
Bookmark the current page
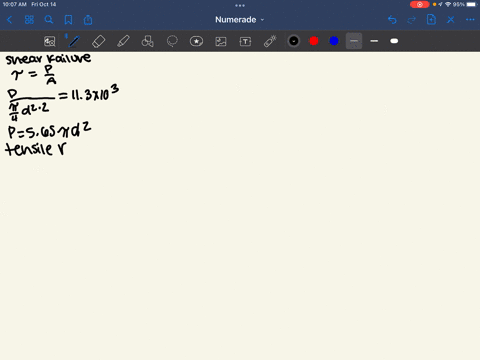click(68, 20)
